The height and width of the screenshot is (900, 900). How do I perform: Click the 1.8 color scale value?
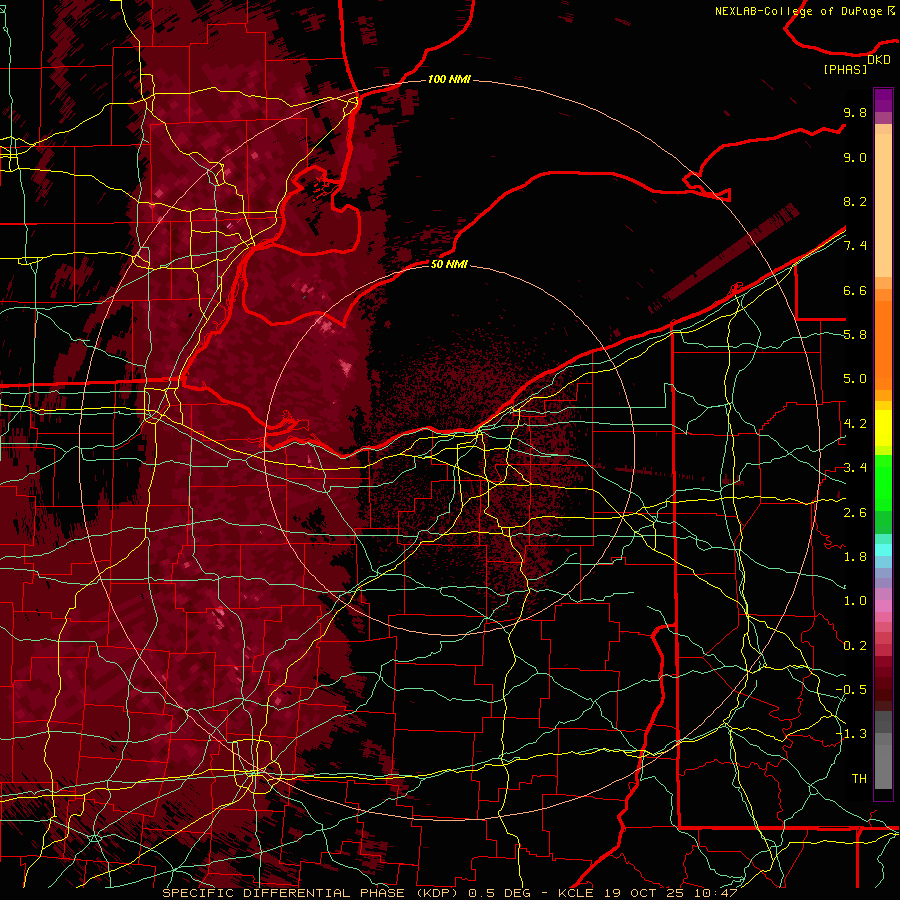(x=855, y=557)
